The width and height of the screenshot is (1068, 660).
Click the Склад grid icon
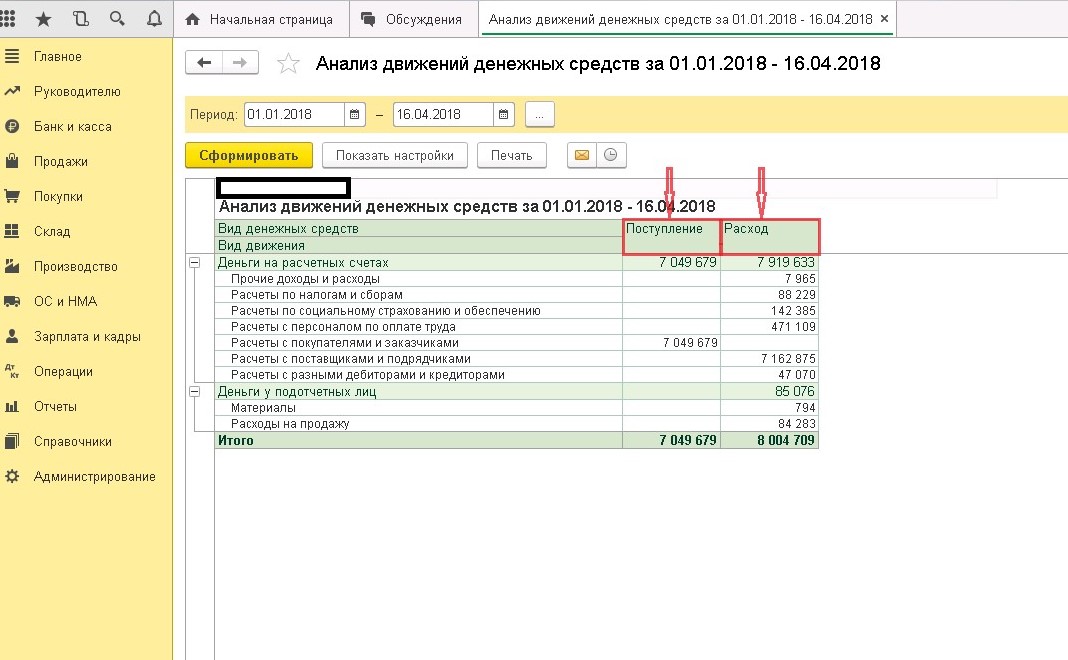point(12,231)
